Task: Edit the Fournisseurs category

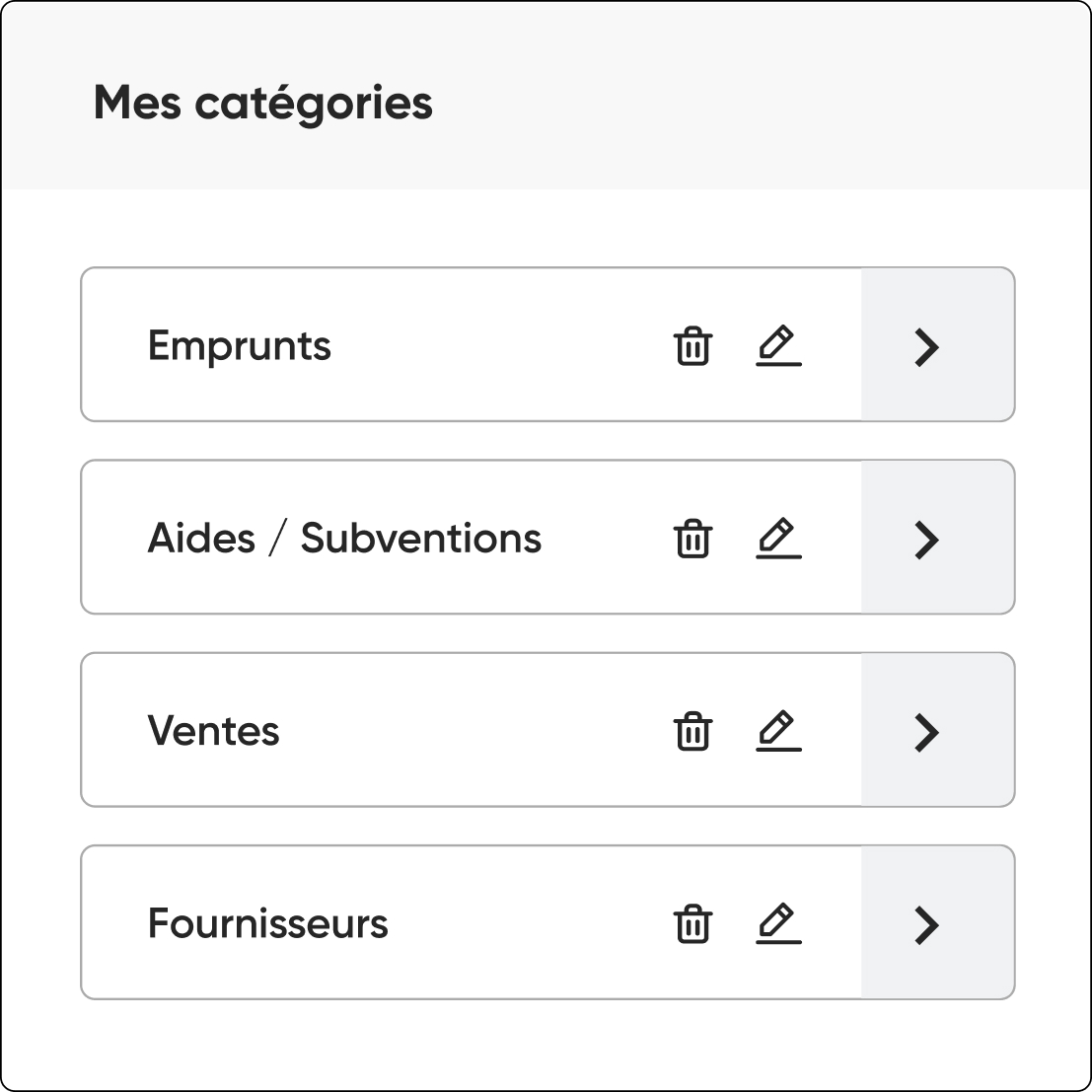Action: tap(778, 924)
